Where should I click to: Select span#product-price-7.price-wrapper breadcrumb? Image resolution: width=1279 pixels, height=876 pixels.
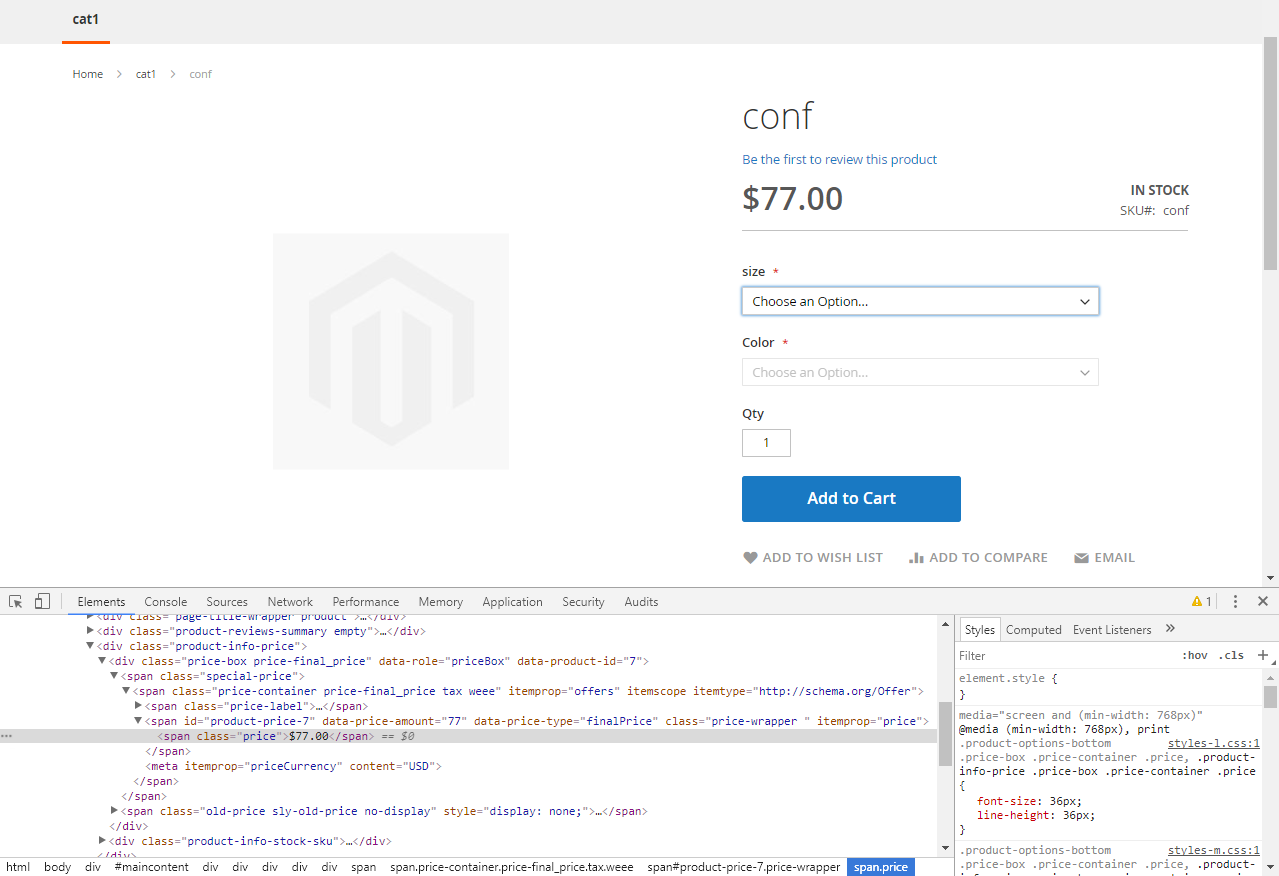[x=743, y=867]
